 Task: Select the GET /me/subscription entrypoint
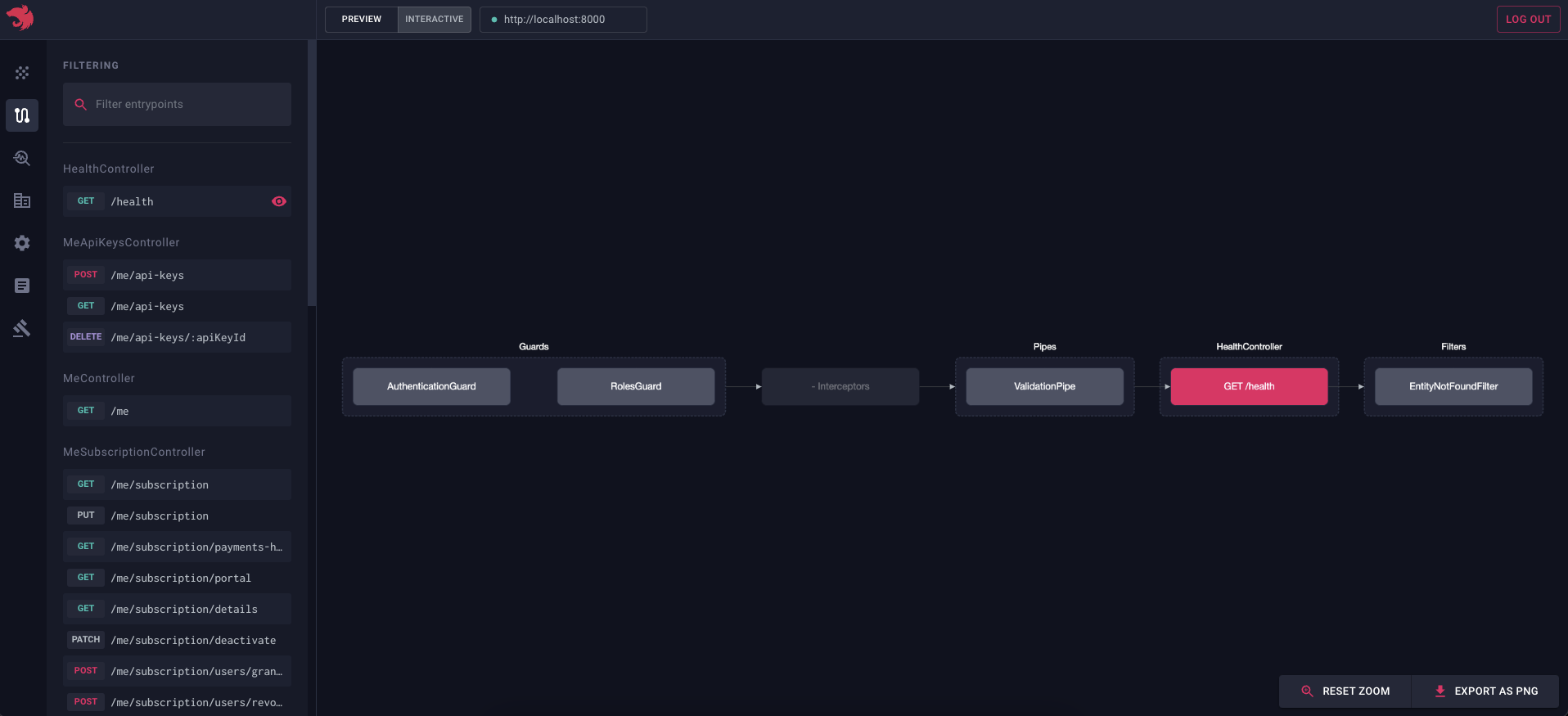coord(177,484)
